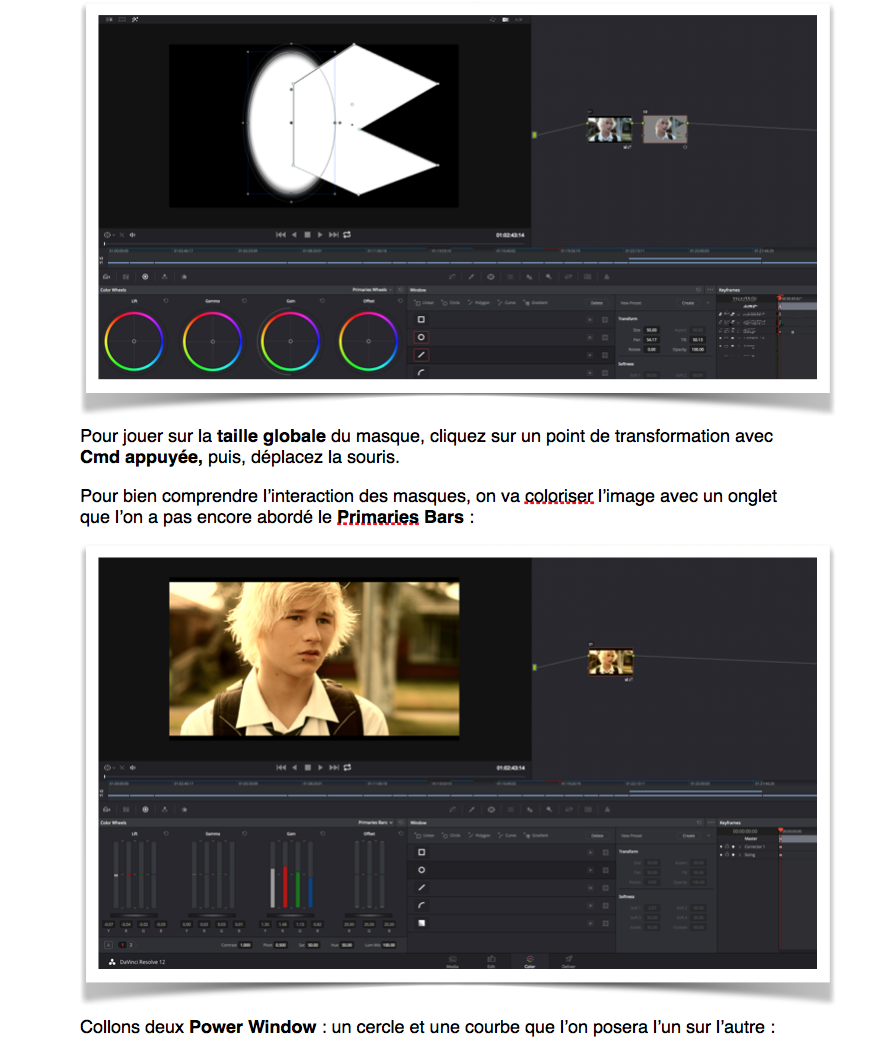
Task: Adjust the Gain red vertical bar slider
Action: coord(285,887)
